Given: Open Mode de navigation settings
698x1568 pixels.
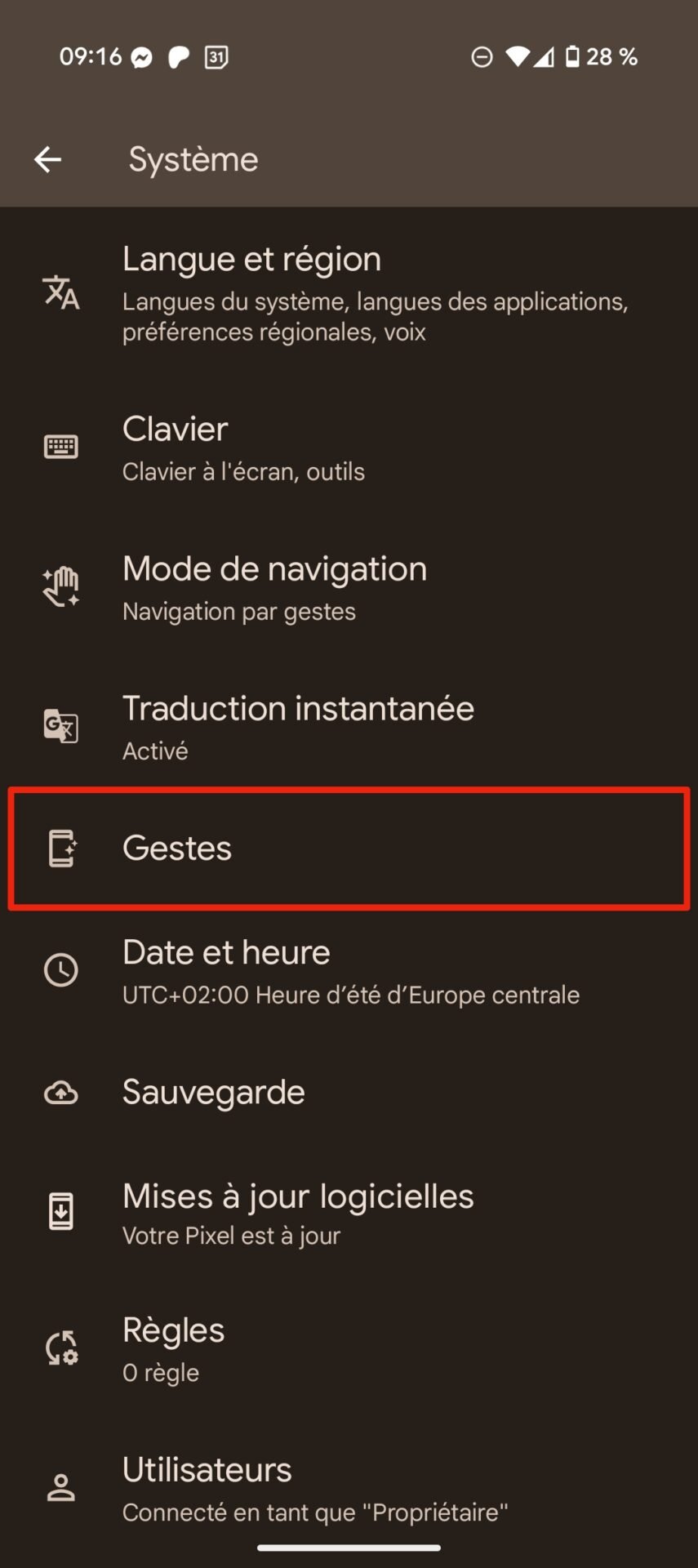Looking at the screenshot, I should pyautogui.click(x=349, y=587).
